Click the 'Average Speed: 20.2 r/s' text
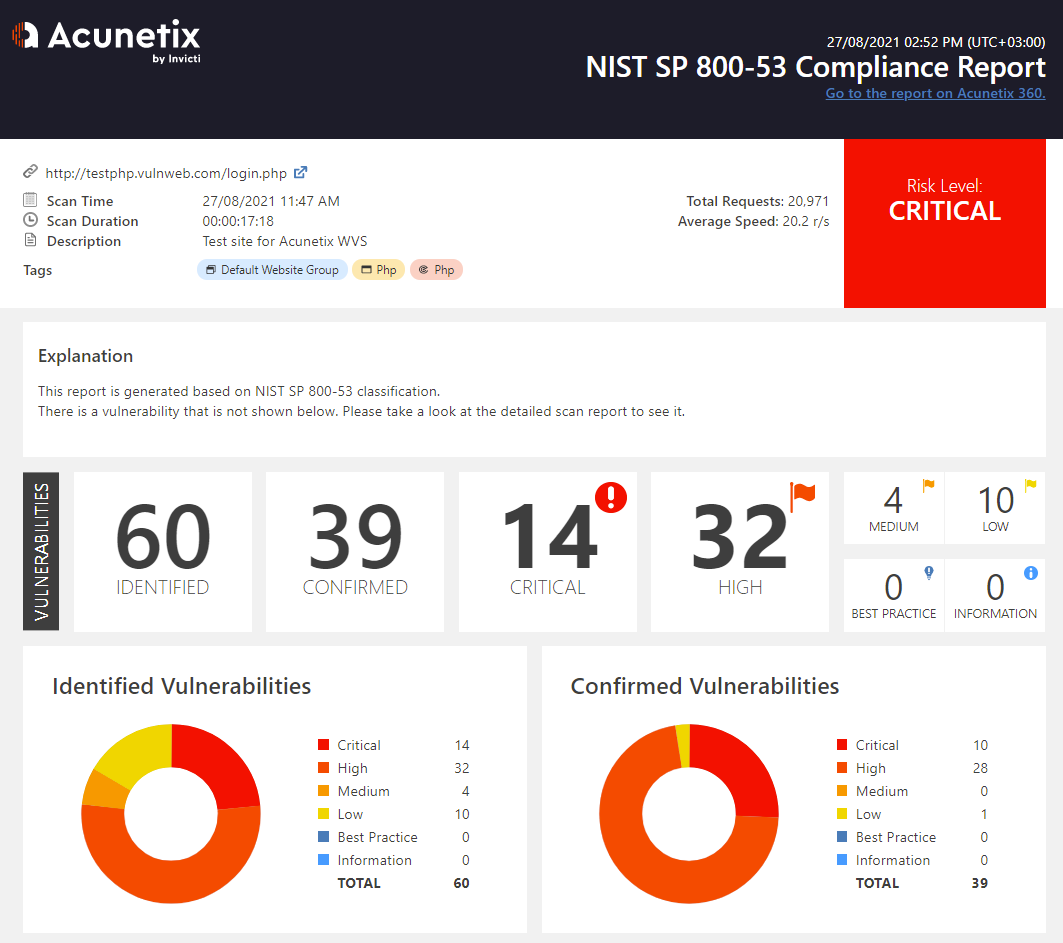 click(753, 222)
